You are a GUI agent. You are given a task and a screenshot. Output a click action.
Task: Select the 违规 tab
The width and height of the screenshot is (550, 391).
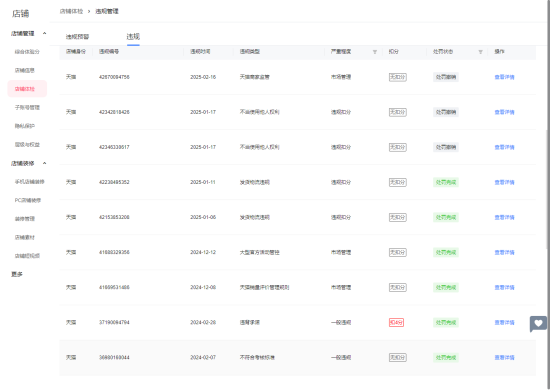tap(133, 36)
